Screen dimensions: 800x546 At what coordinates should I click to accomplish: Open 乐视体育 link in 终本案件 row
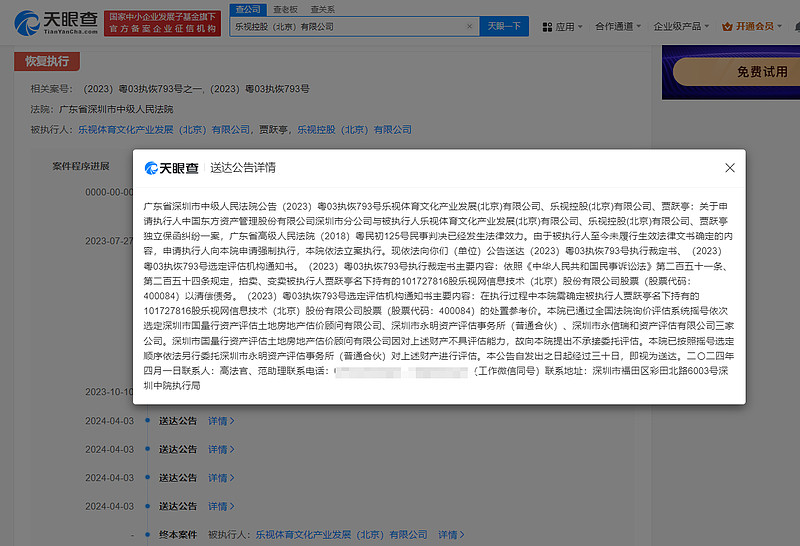(x=341, y=535)
